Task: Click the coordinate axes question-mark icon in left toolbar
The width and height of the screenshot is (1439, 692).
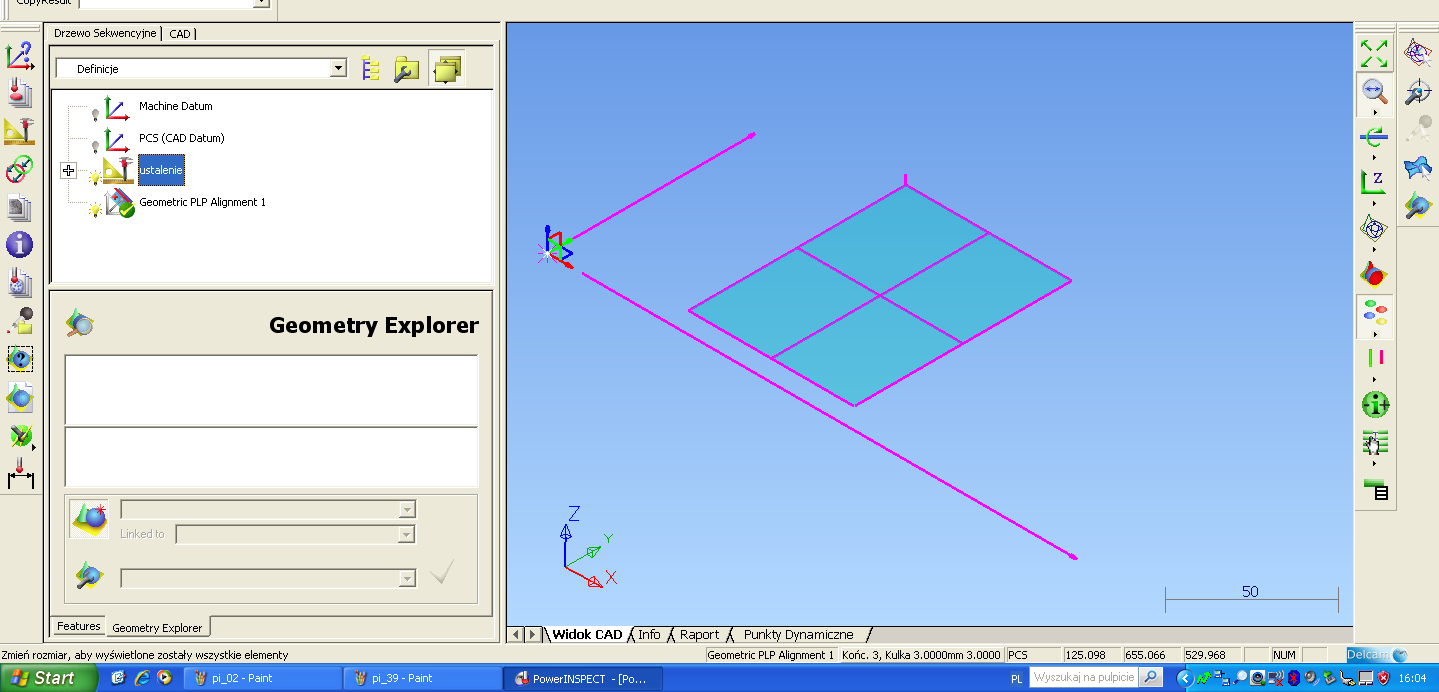Action: (19, 56)
